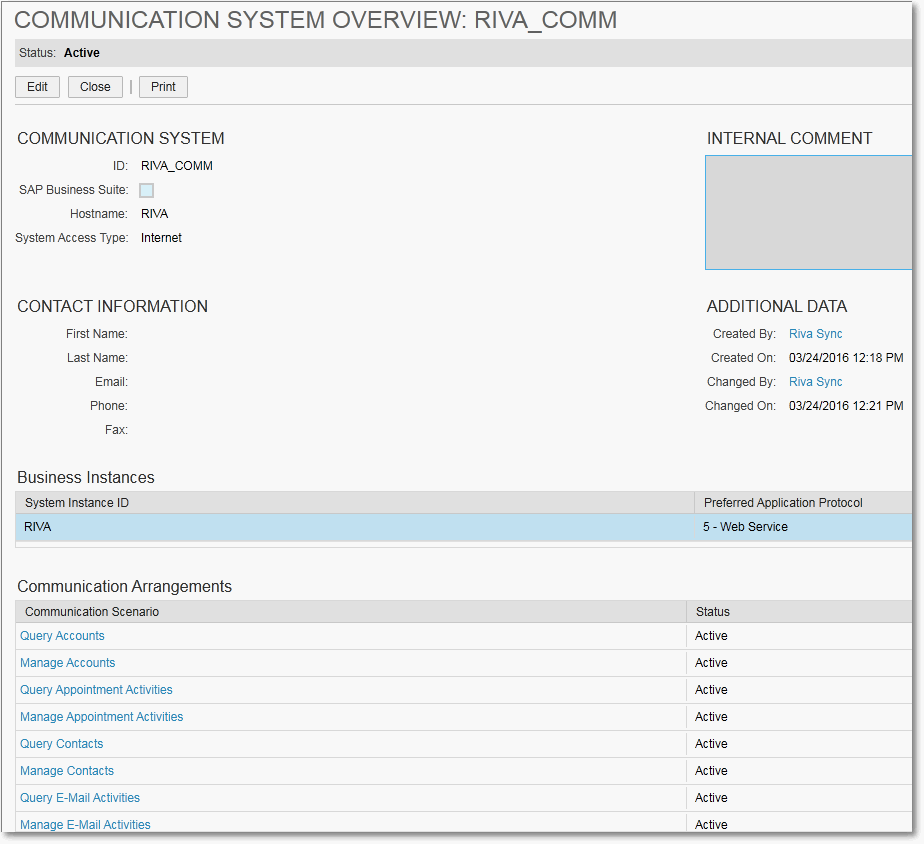The width and height of the screenshot is (924, 844).
Task: Open the Query Contacts scenario
Action: coord(61,743)
